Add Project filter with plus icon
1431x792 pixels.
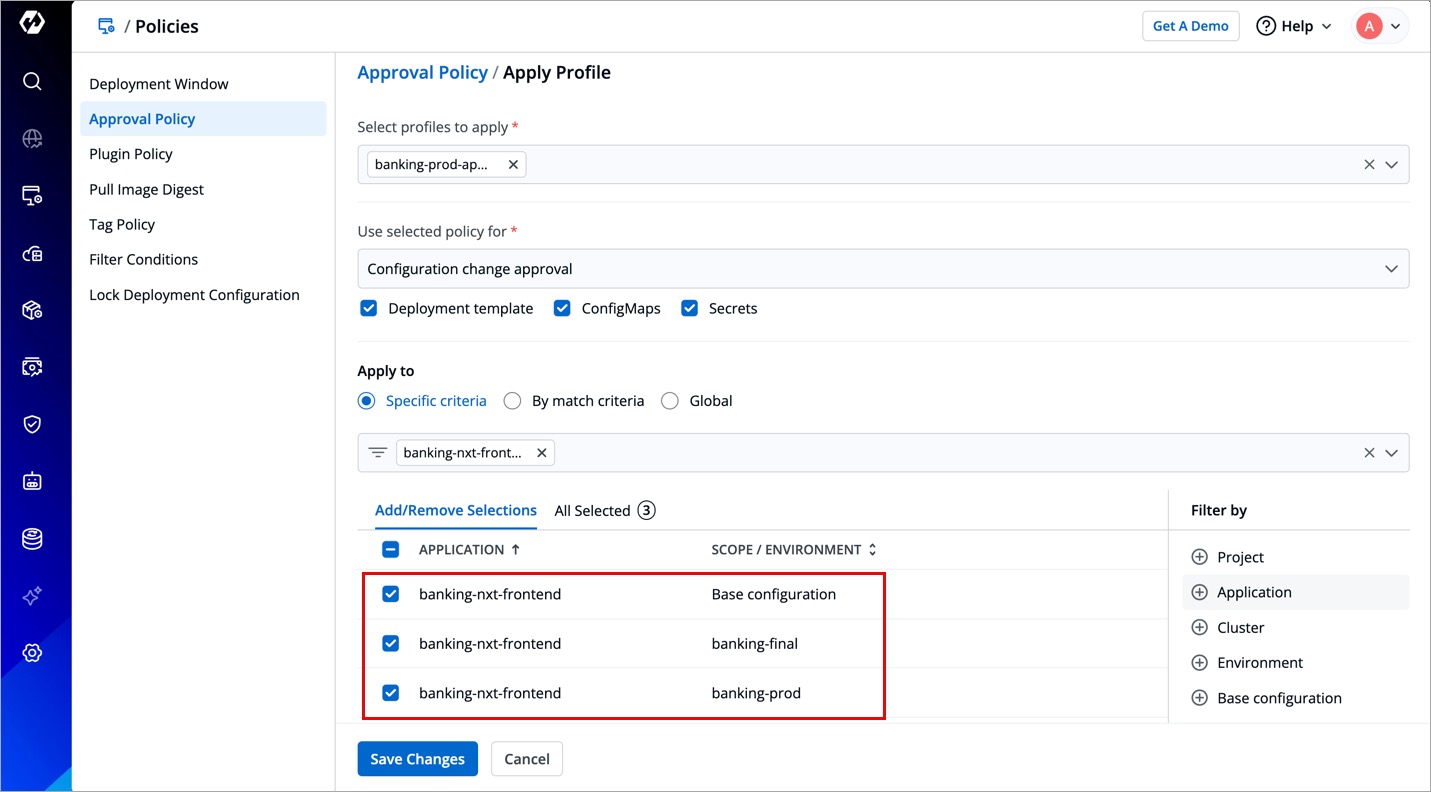pos(1199,557)
